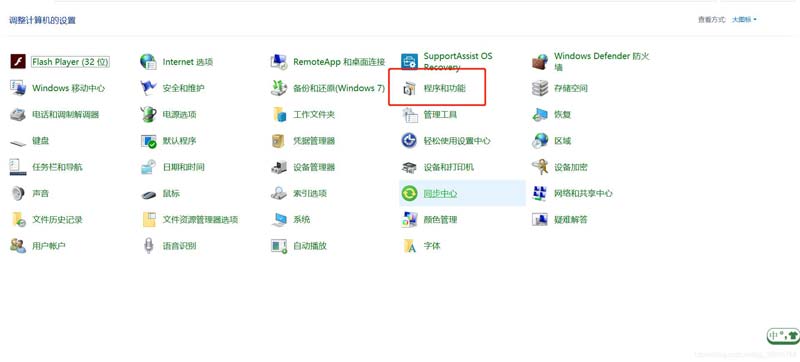Click 网络和共享中心 link
Image resolution: width=800 pixels, height=362 pixels.
583,193
